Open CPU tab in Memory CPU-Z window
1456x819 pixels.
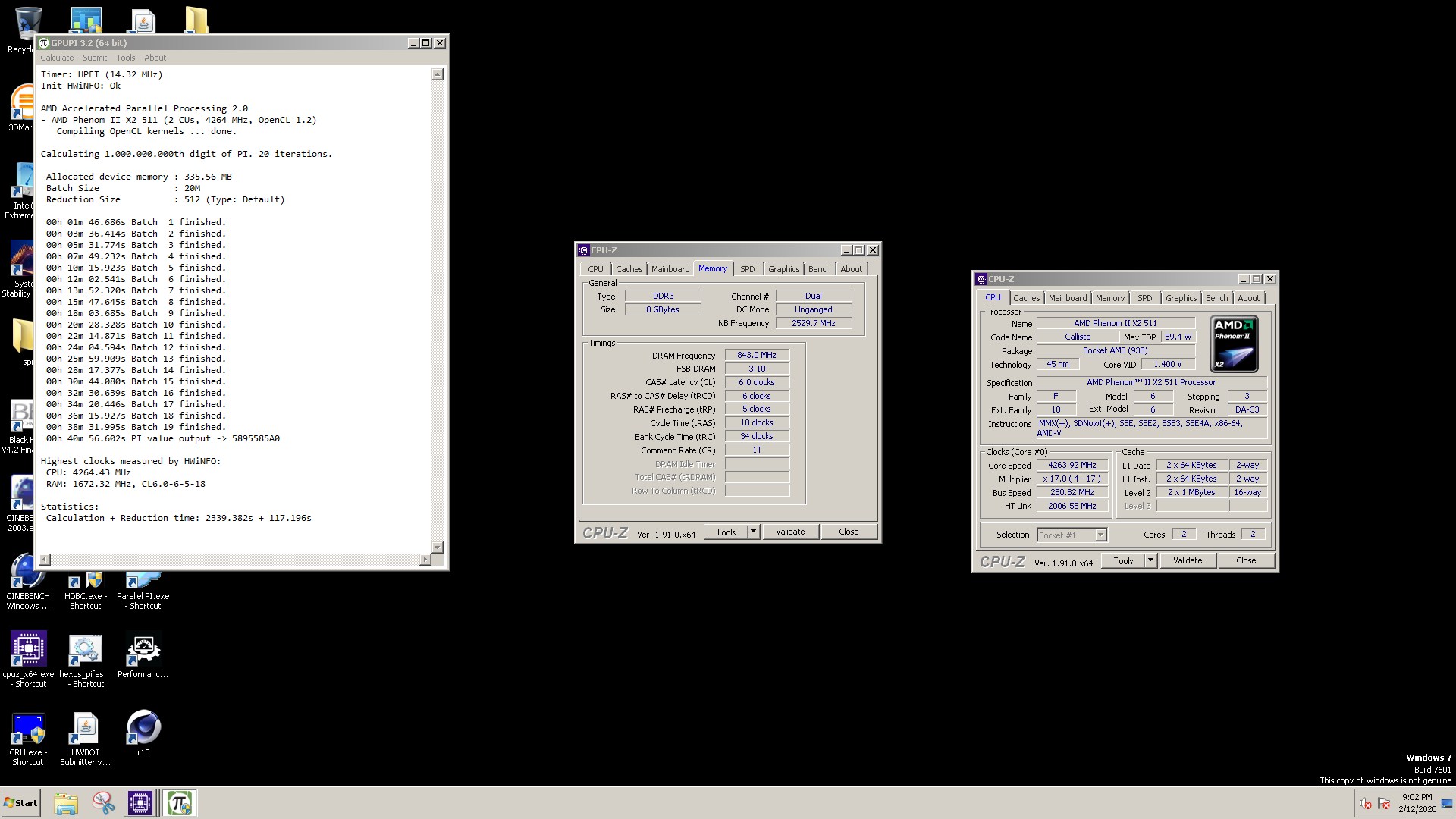[596, 269]
